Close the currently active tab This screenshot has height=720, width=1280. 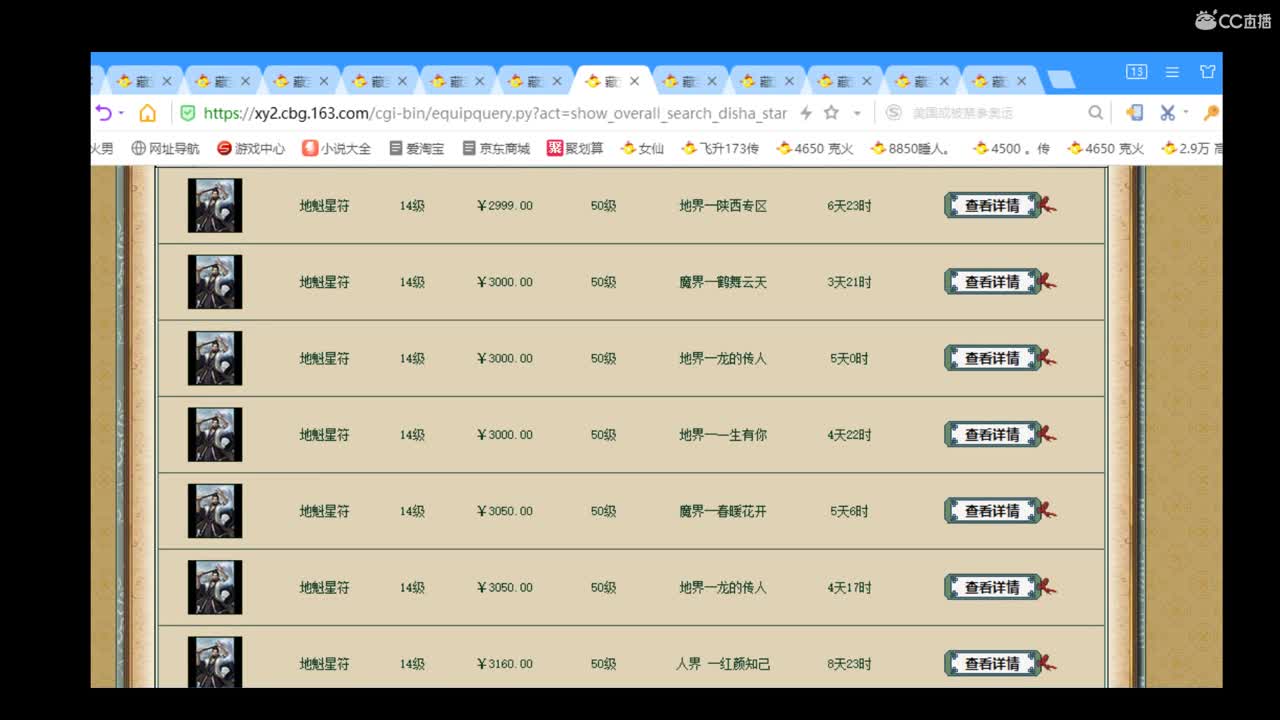[634, 81]
